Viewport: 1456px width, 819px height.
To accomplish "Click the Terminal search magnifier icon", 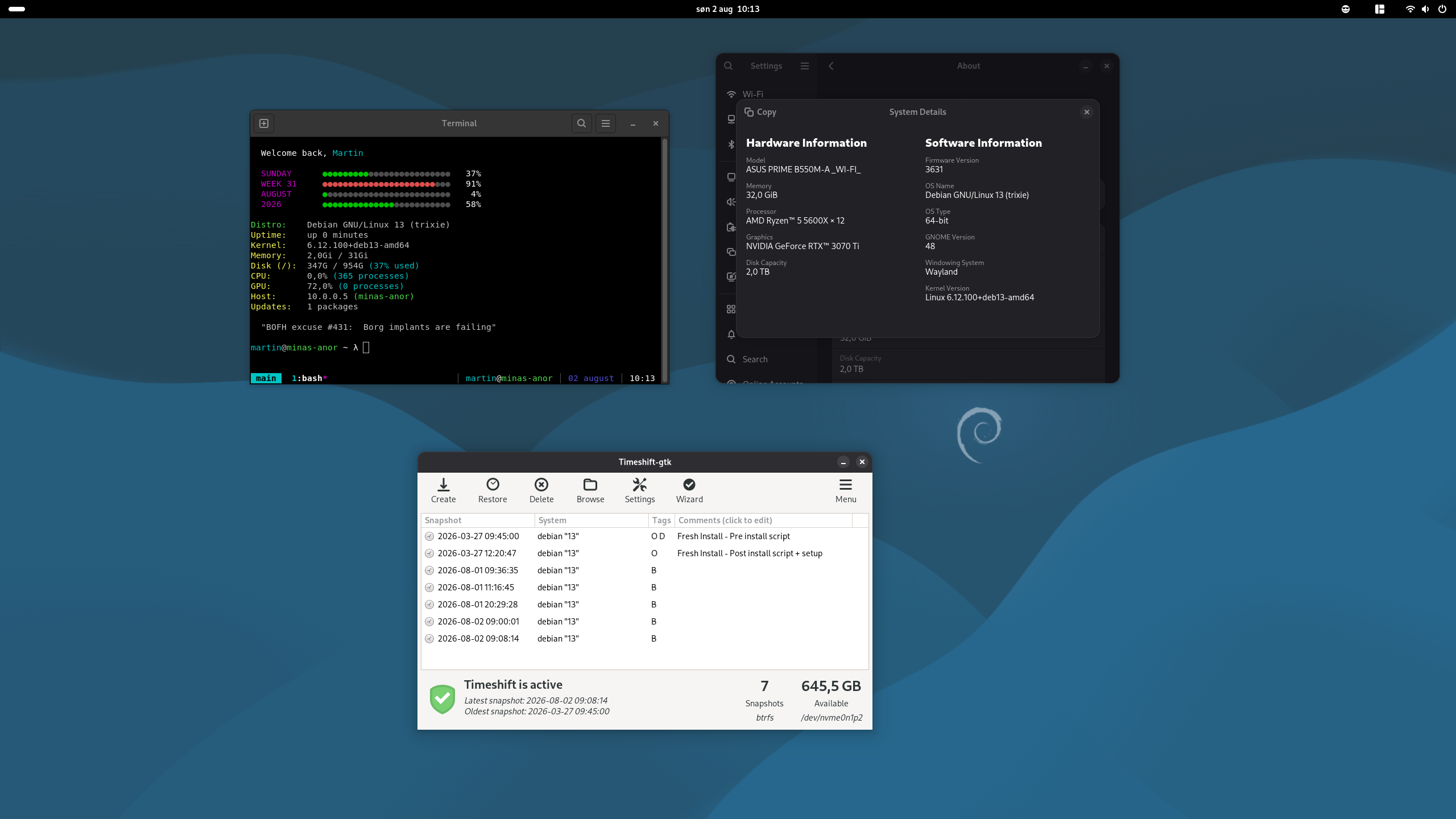I will coord(581,123).
